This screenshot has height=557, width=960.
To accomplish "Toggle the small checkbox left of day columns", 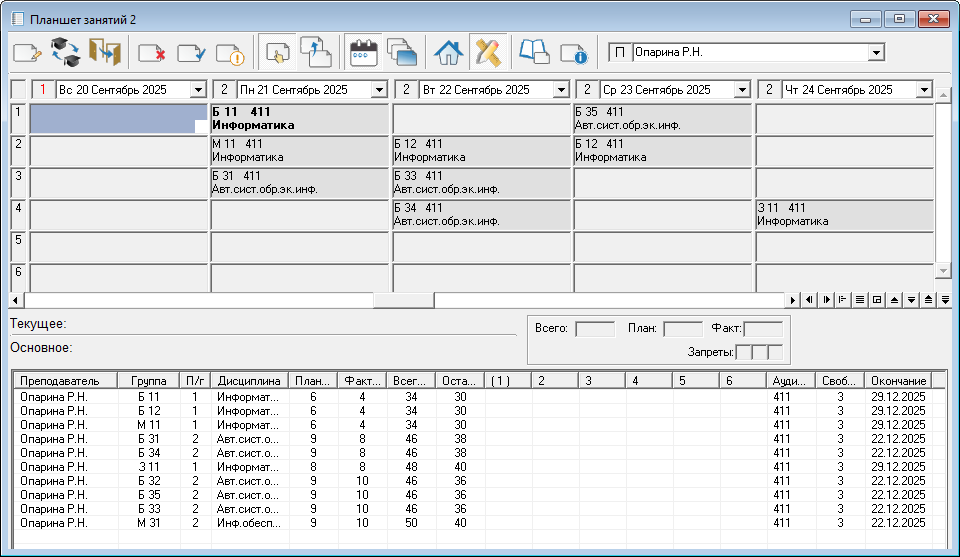I will tap(19, 90).
